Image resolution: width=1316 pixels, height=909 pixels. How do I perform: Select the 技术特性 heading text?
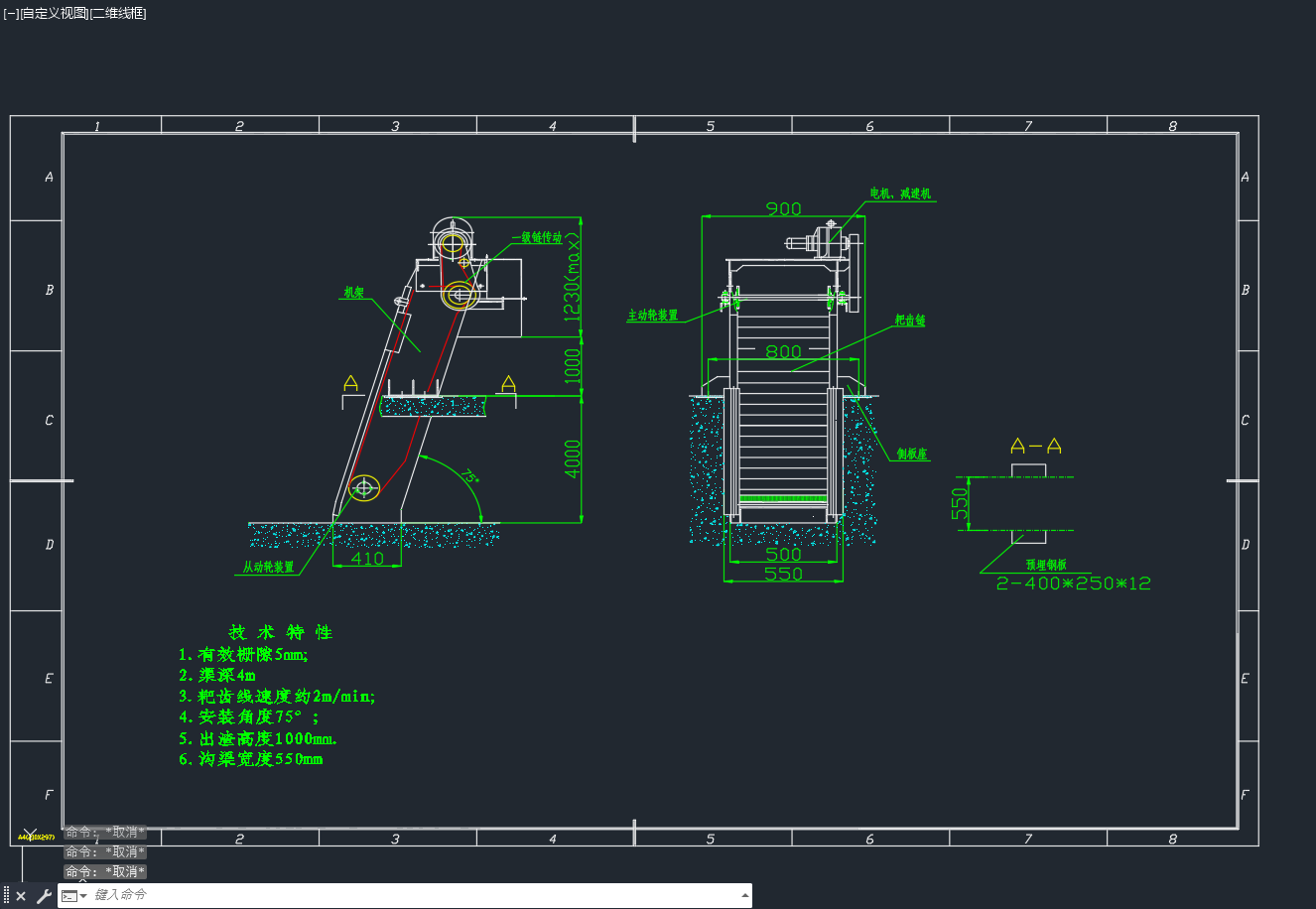(x=282, y=632)
